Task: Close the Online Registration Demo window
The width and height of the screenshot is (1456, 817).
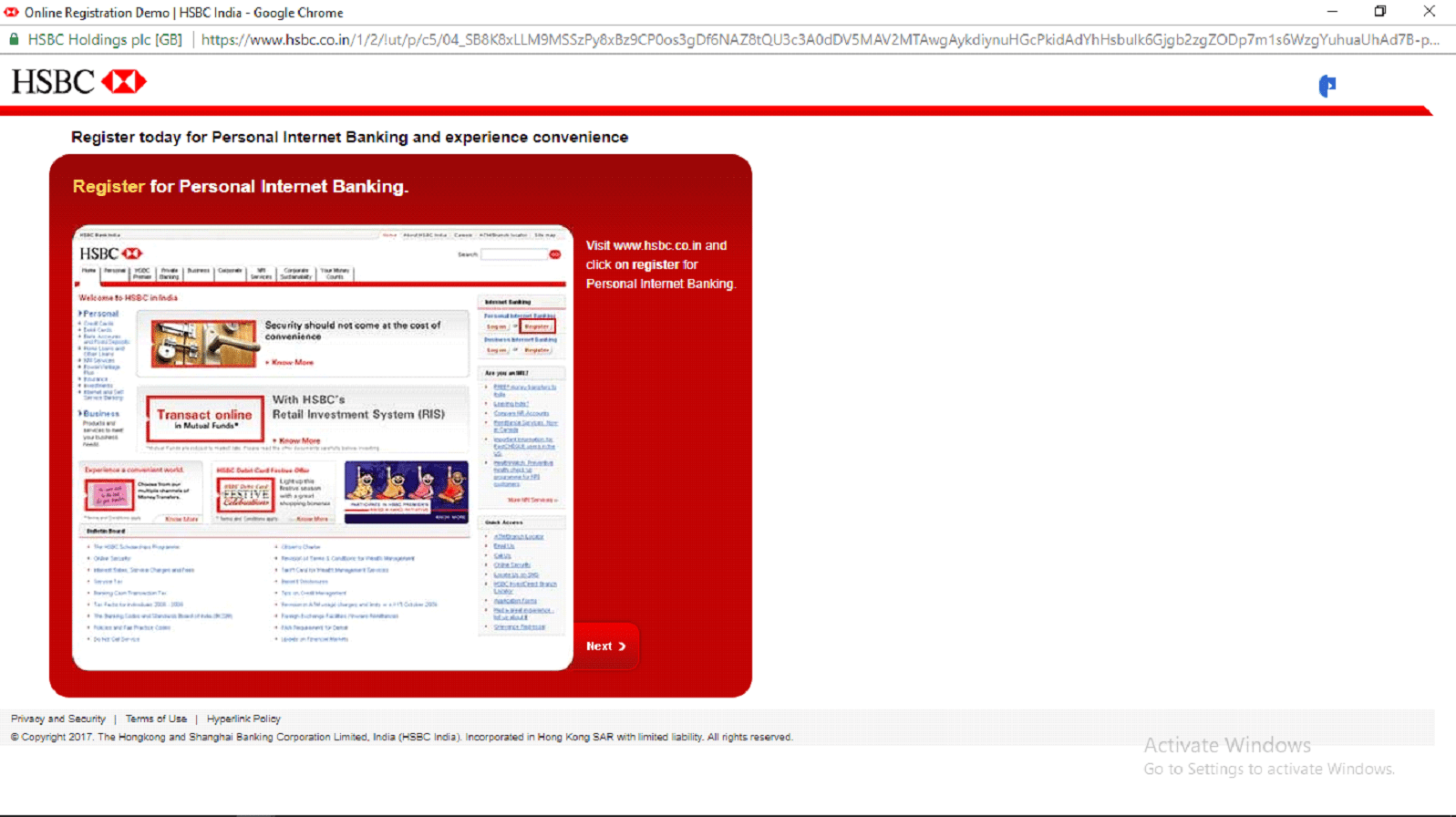Action: [1429, 12]
